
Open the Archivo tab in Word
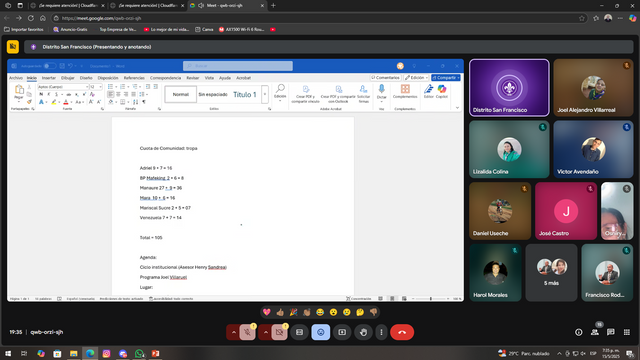click(x=16, y=78)
